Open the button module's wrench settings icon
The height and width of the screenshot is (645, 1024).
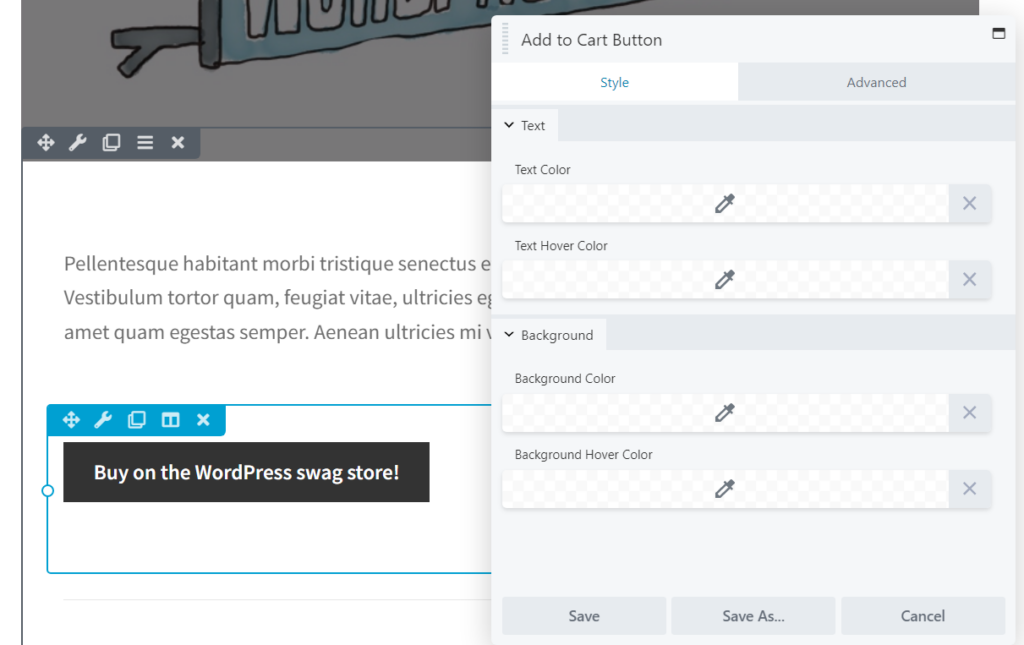(104, 420)
